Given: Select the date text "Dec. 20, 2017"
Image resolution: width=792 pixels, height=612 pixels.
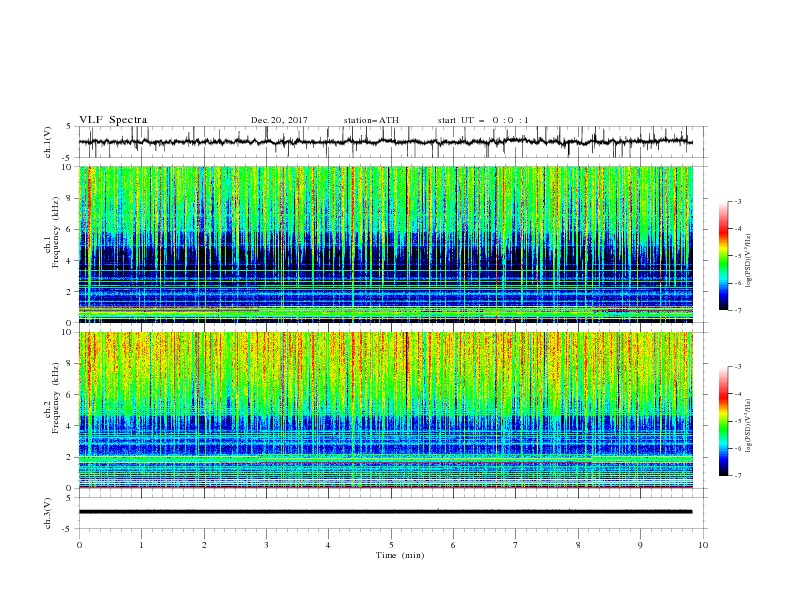Looking at the screenshot, I should tap(279, 120).
